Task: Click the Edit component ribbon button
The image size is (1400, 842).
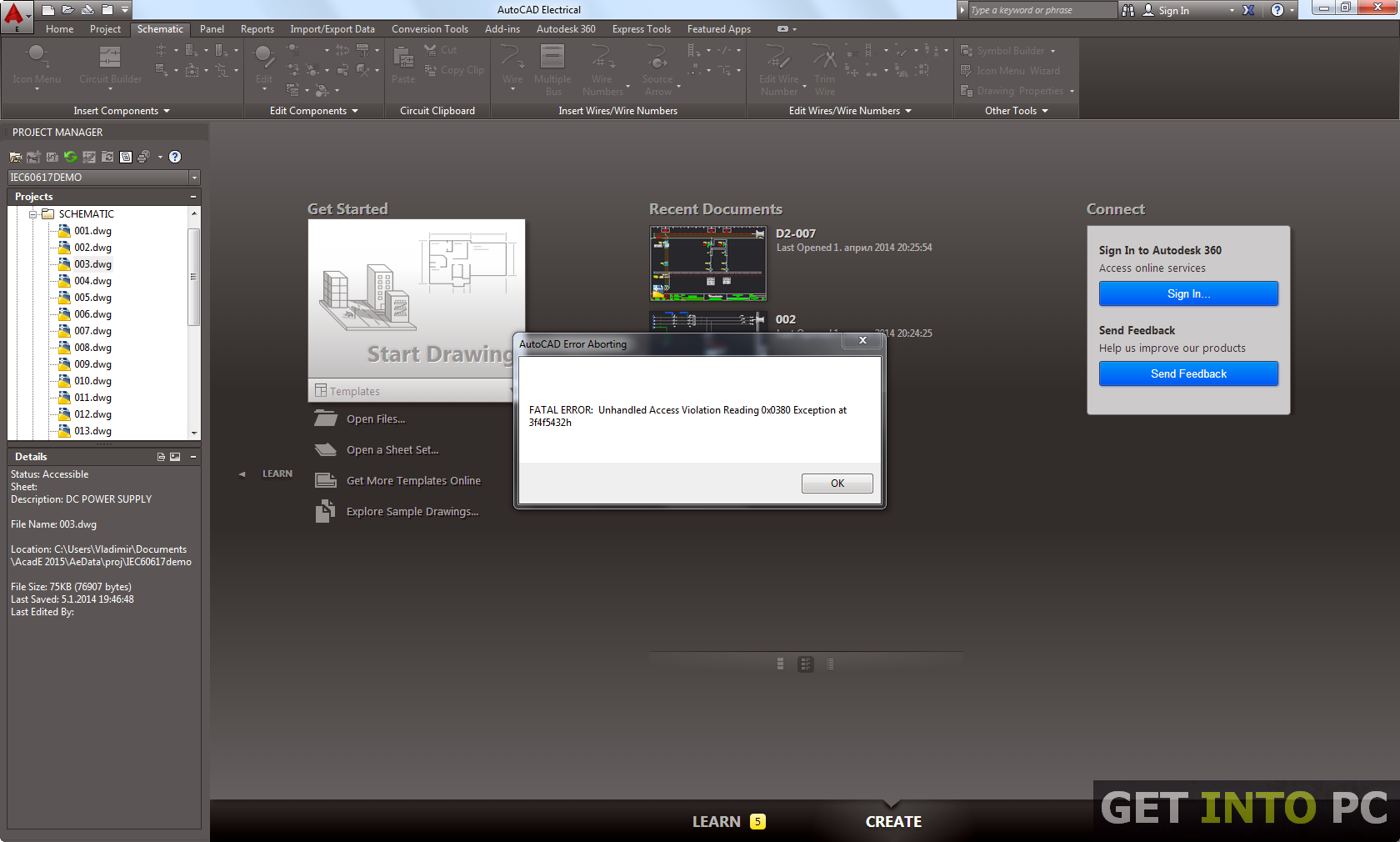Action: tap(263, 67)
